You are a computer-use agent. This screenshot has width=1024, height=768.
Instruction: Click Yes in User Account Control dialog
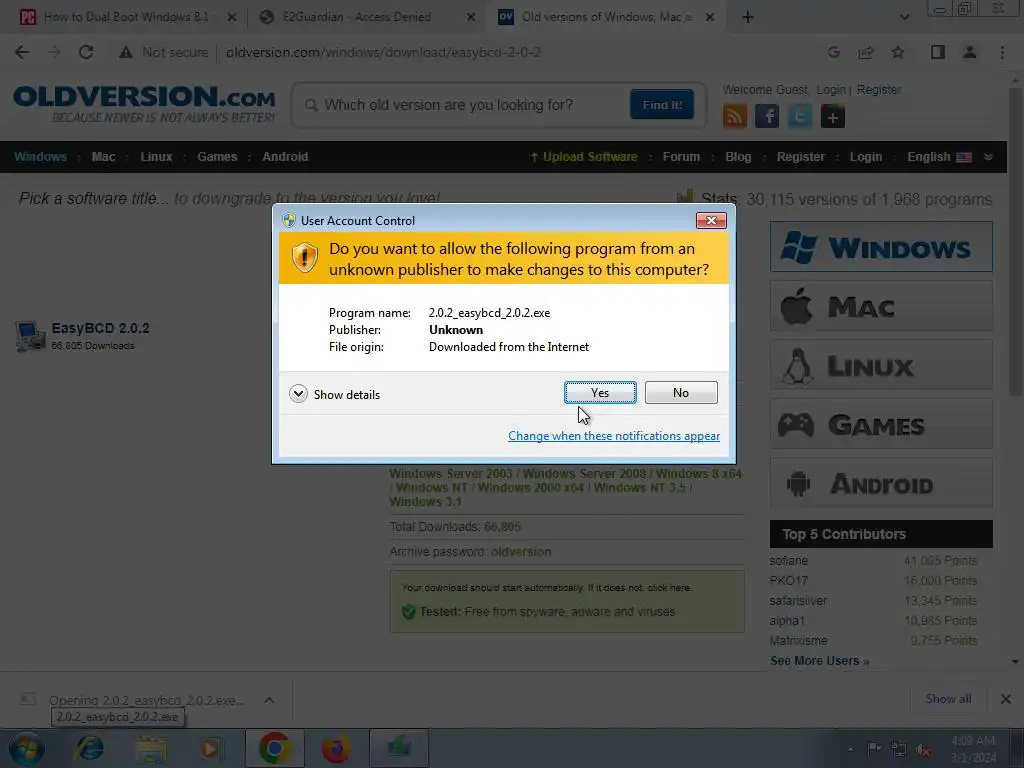600,392
